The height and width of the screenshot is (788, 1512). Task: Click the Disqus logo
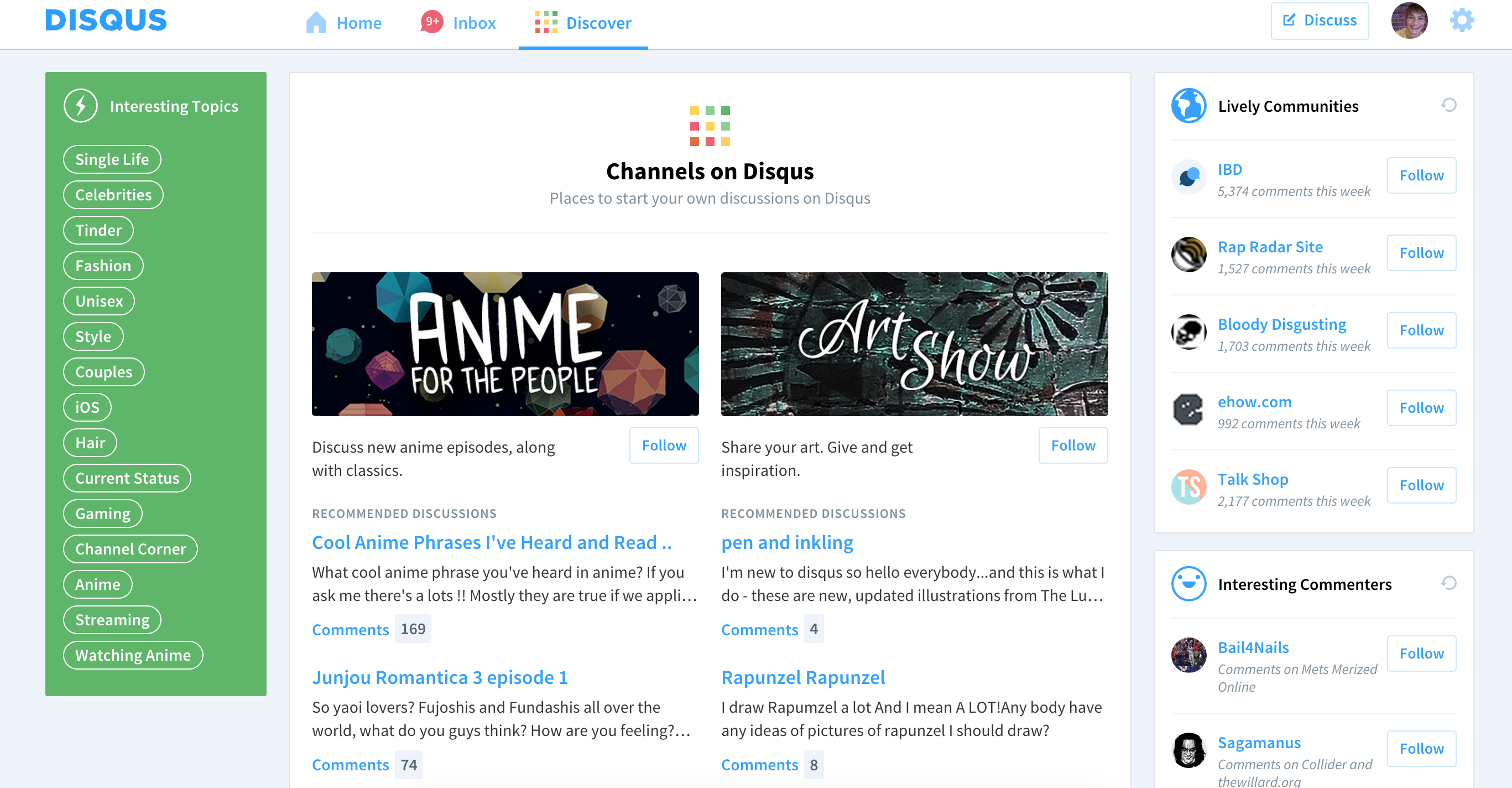tap(105, 20)
